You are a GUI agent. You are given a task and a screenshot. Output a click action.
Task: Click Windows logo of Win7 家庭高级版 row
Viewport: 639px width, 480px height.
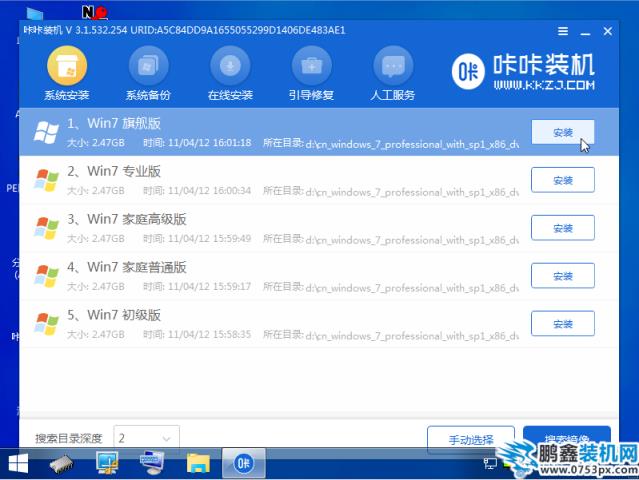[46, 228]
